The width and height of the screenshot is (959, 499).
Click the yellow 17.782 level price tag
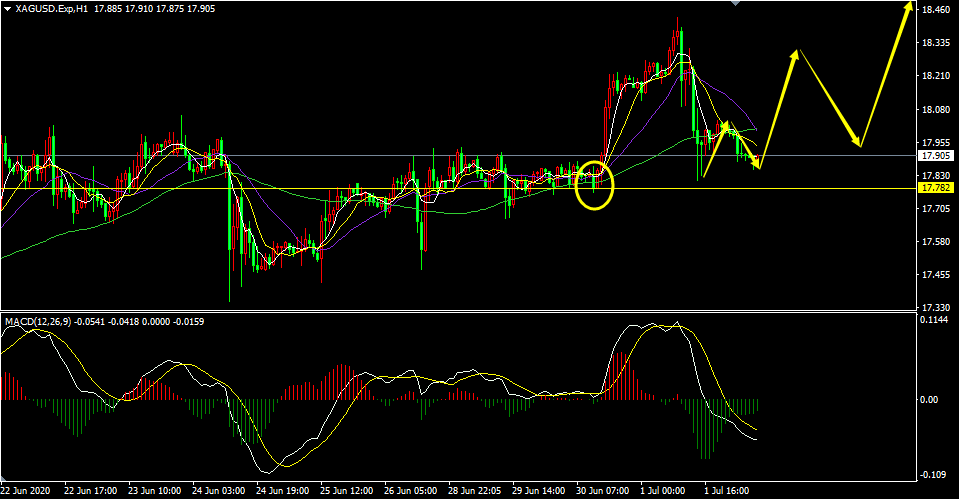[x=936, y=188]
